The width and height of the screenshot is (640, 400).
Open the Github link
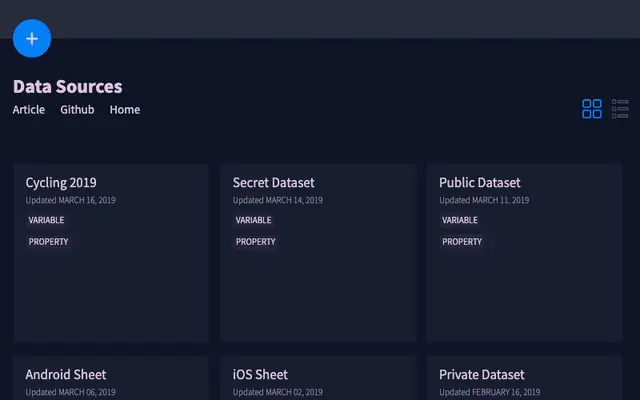(x=77, y=110)
